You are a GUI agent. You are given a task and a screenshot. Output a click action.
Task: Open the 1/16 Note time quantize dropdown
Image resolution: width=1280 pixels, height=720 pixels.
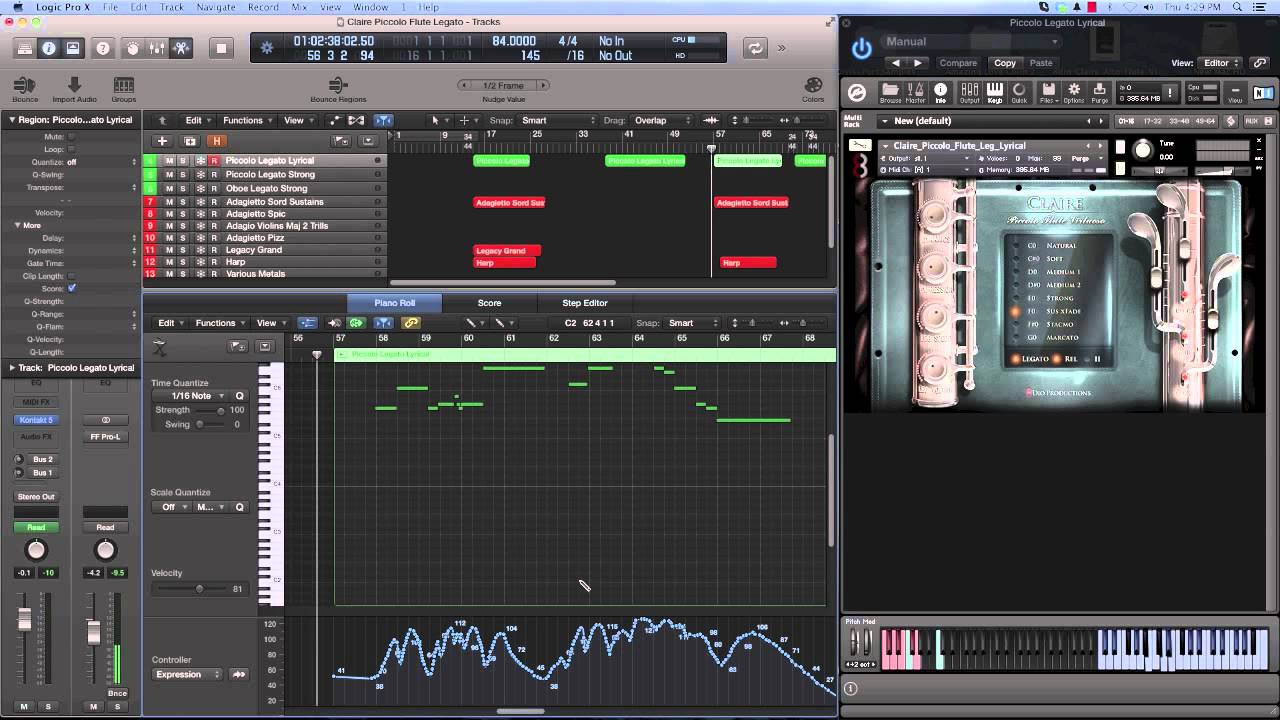(x=193, y=396)
